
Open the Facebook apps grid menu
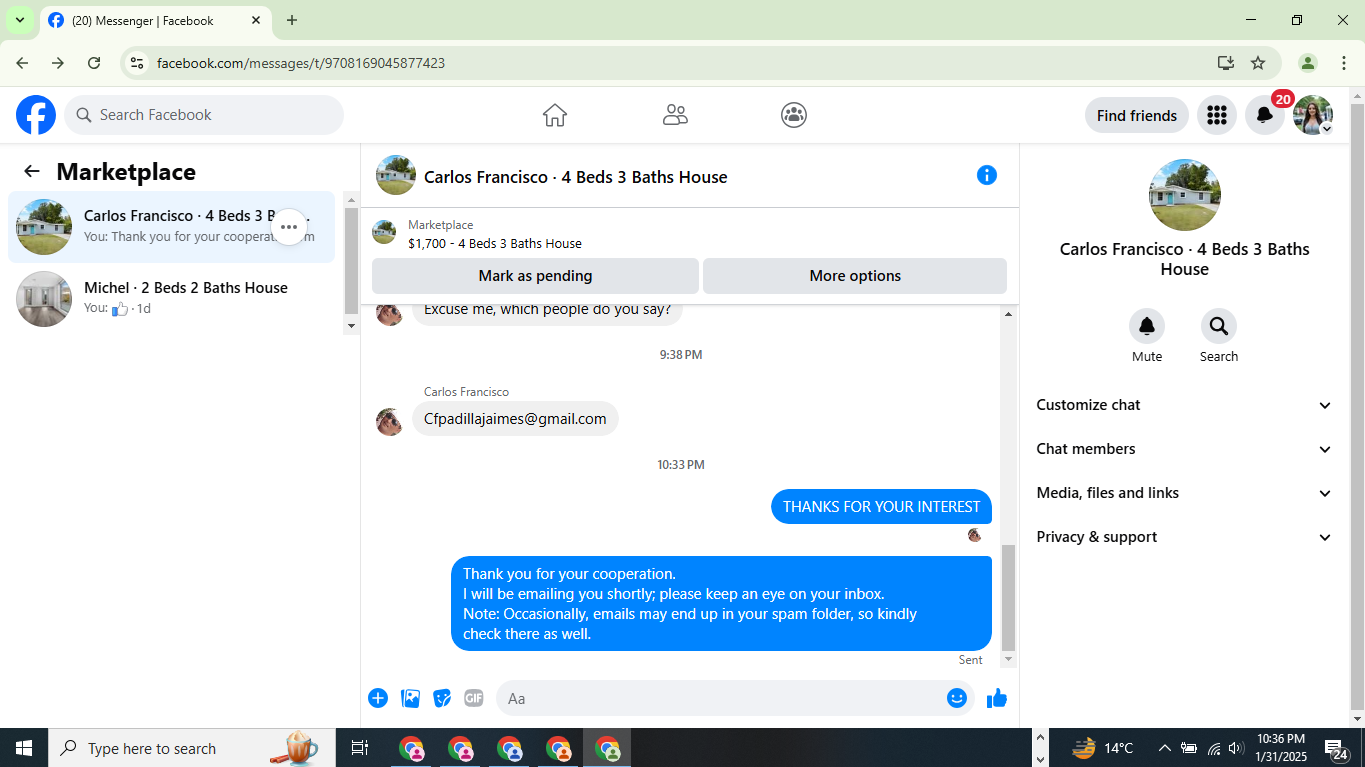[1217, 115]
